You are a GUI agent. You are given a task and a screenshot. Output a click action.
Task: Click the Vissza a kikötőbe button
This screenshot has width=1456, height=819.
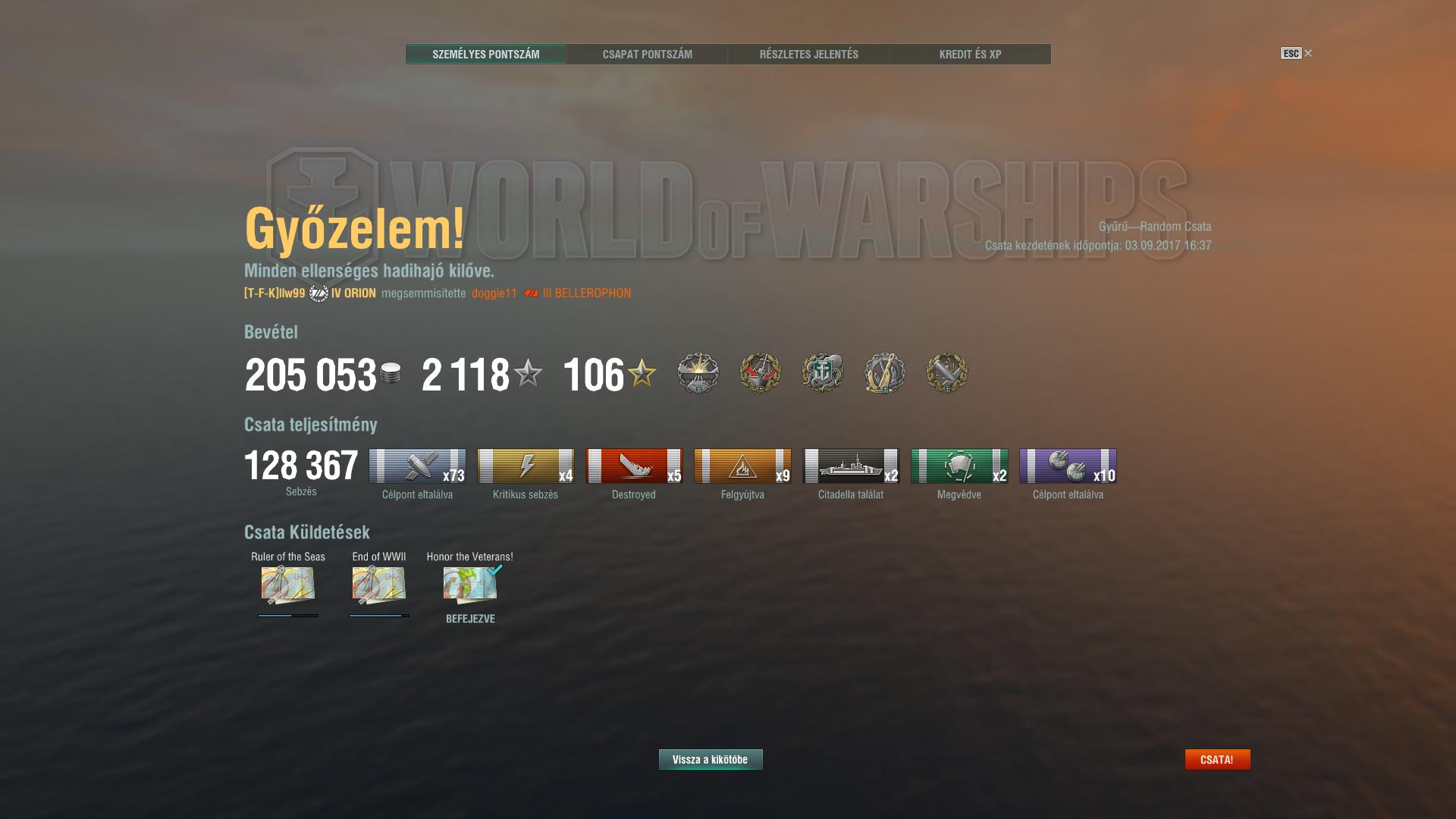(x=711, y=759)
